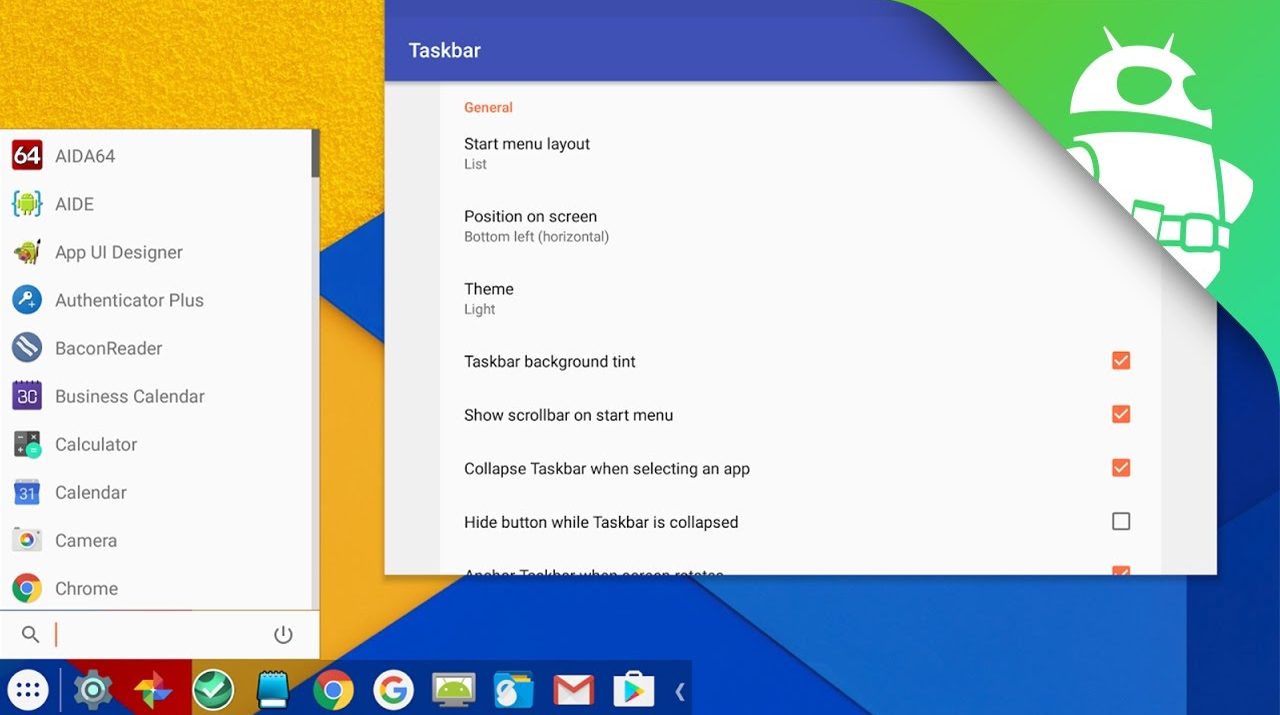Image resolution: width=1280 pixels, height=715 pixels.
Task: Click the power icon in start menu
Action: point(283,635)
